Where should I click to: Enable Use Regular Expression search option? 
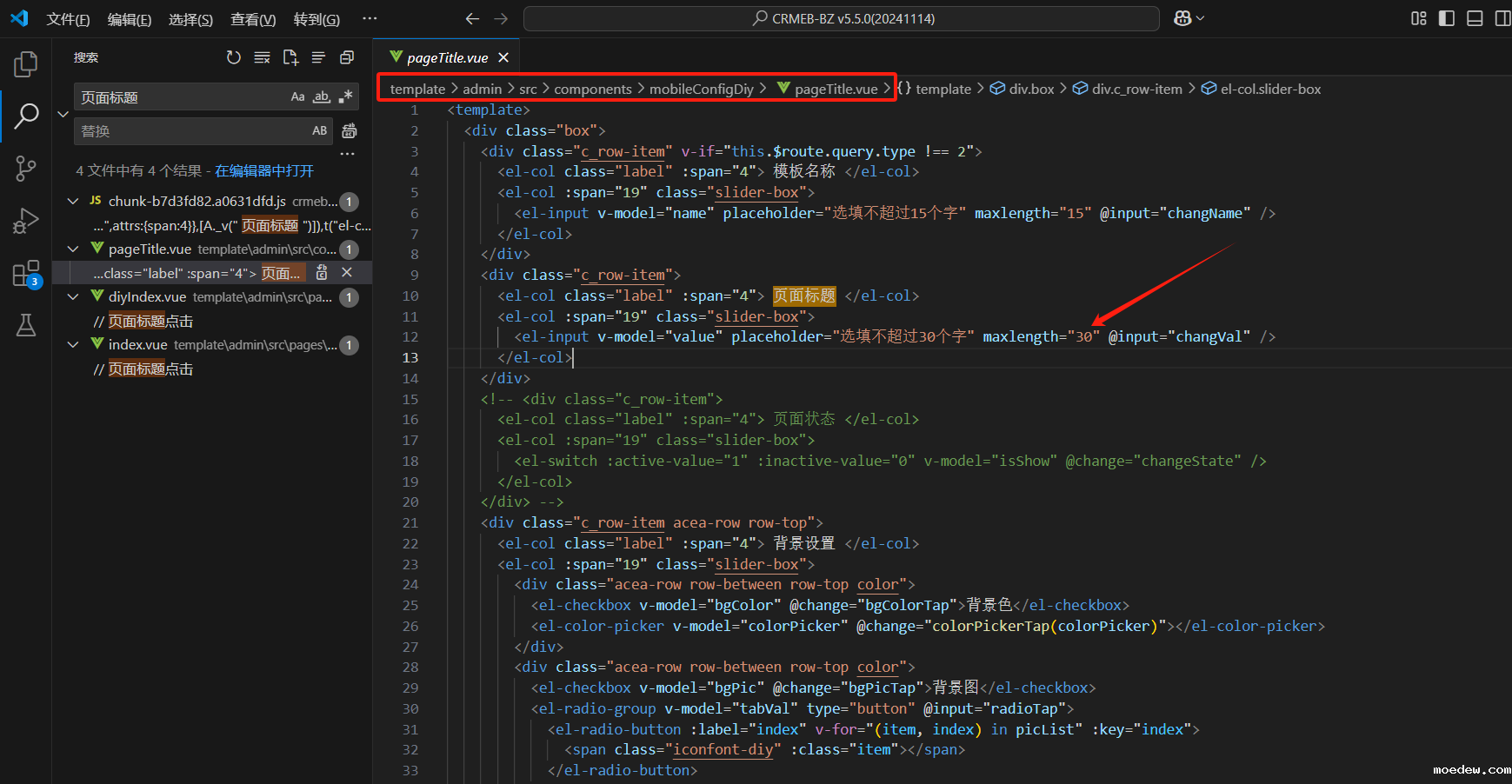click(x=345, y=97)
